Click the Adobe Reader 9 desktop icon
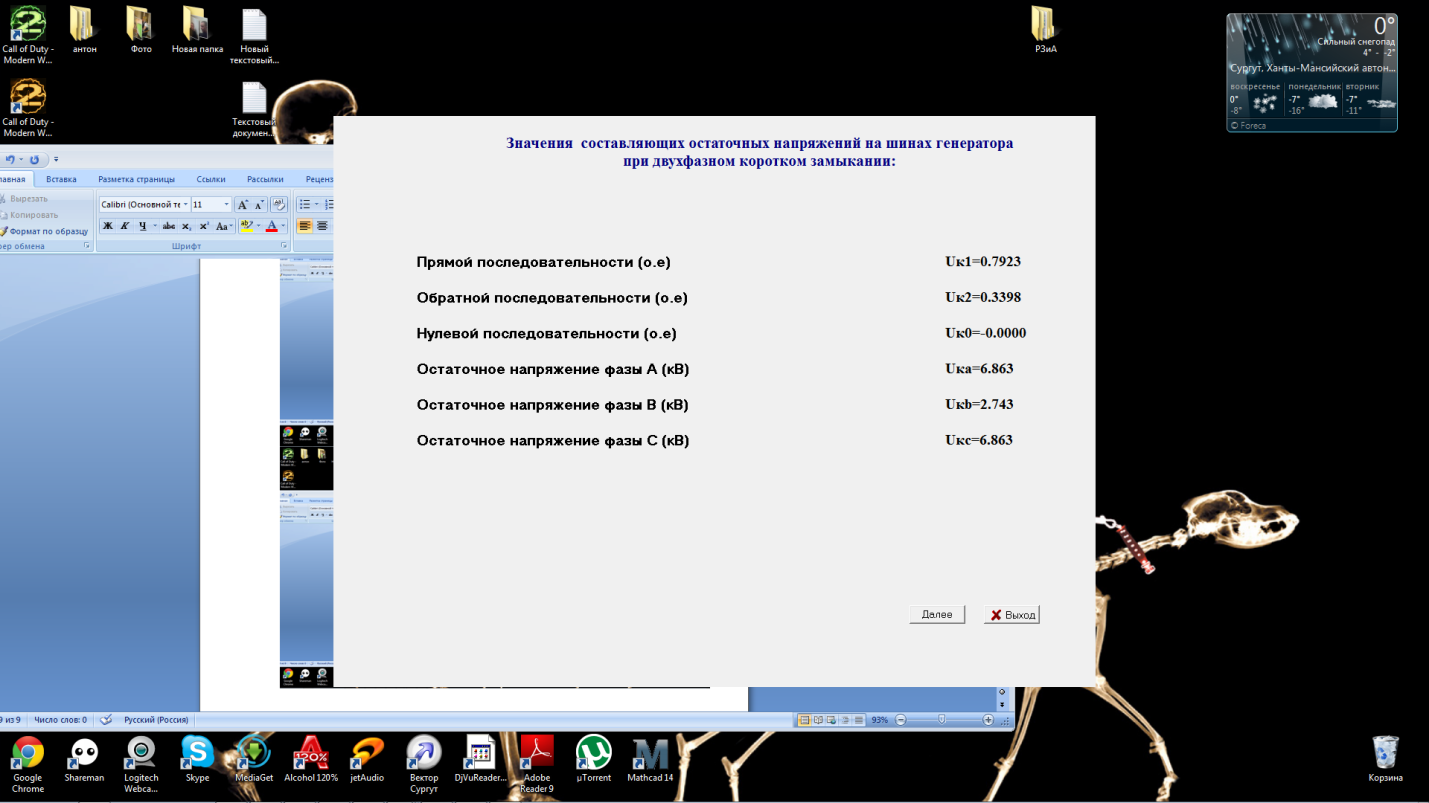Viewport: 1429px width, 803px height. pos(537,766)
